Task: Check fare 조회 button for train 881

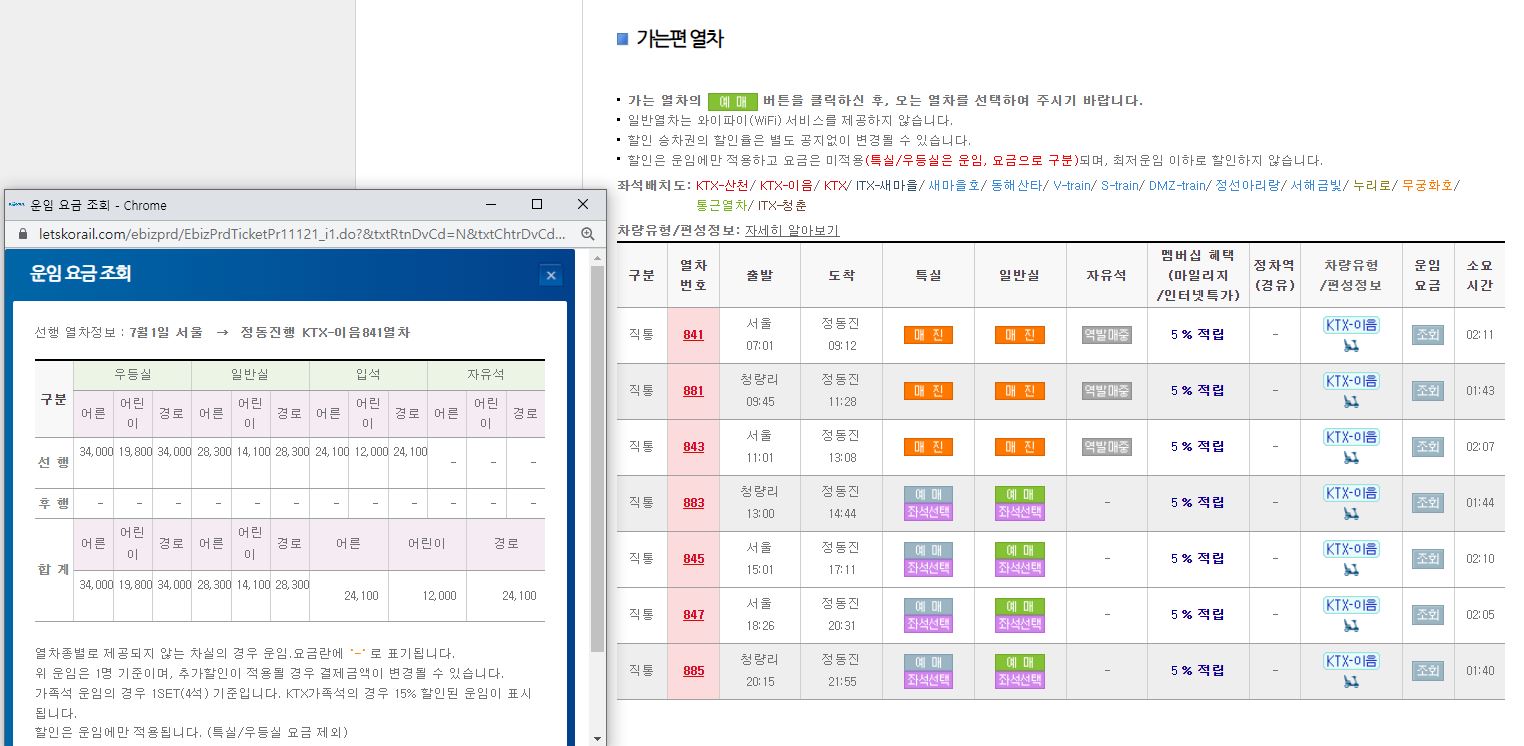Action: [1427, 391]
